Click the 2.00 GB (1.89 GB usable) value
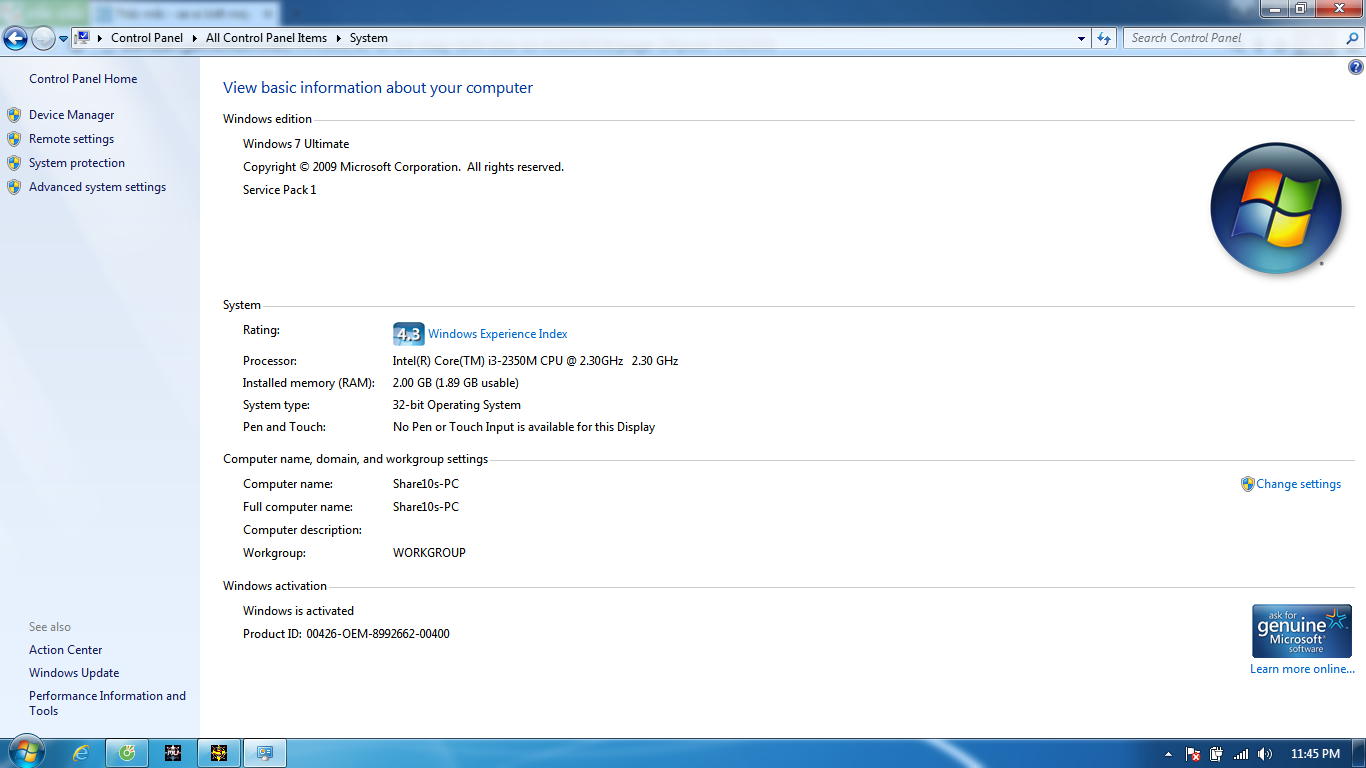Image resolution: width=1366 pixels, height=768 pixels. [x=456, y=383]
